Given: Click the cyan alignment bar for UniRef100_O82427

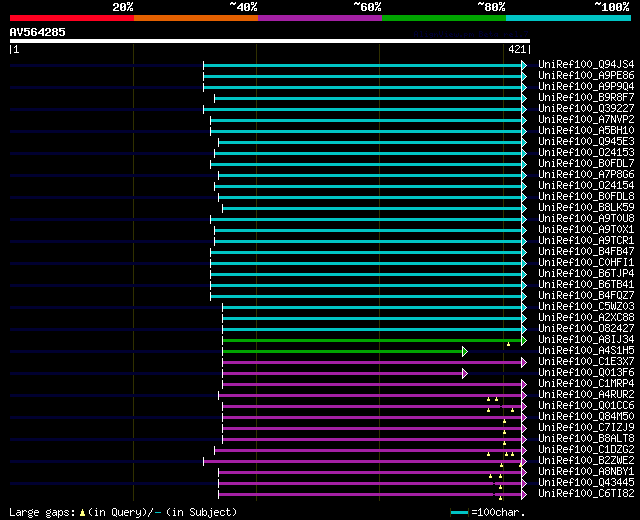Looking at the screenshot, I should click(x=372, y=329).
